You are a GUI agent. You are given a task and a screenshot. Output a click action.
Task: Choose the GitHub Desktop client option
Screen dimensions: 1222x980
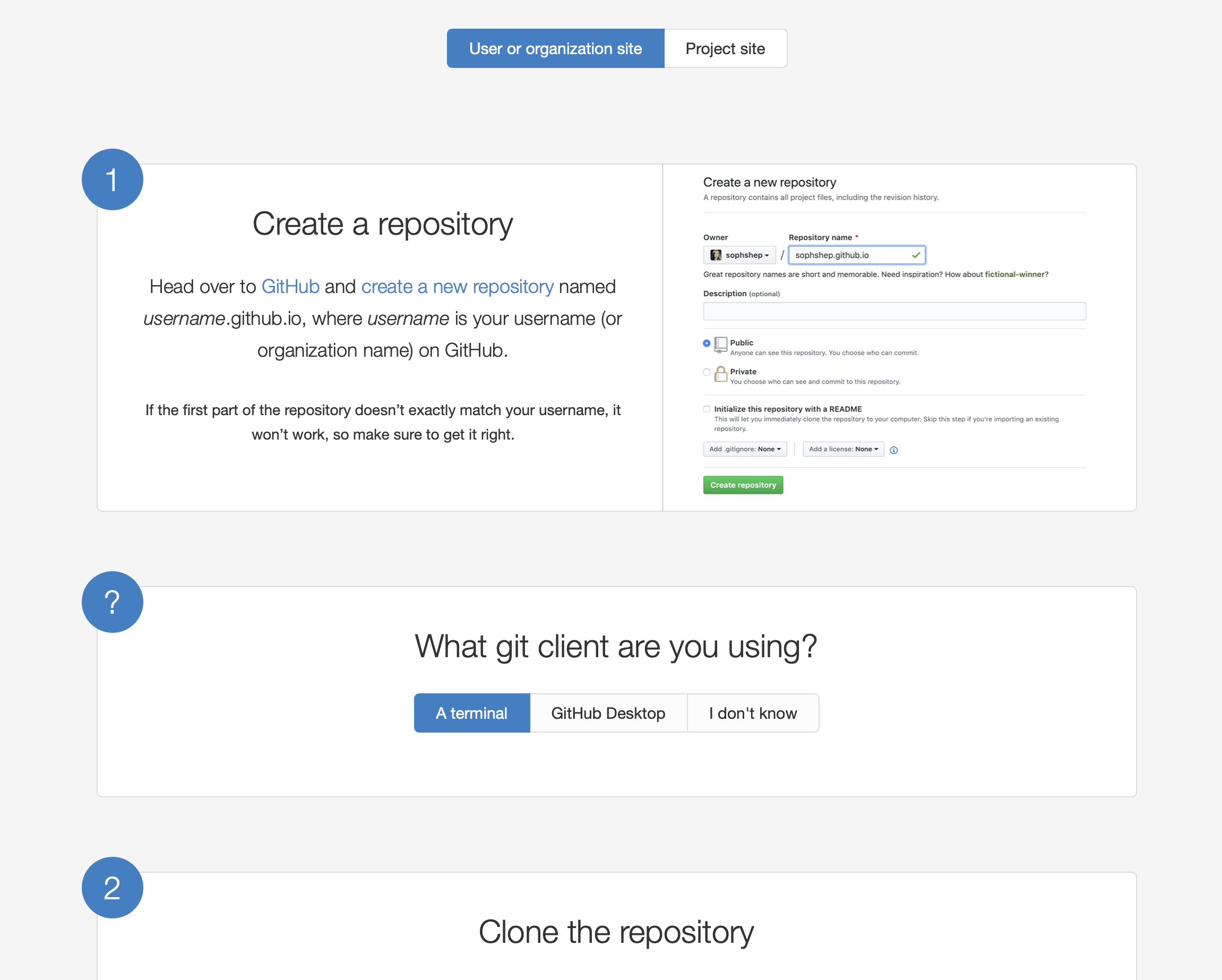tap(608, 713)
